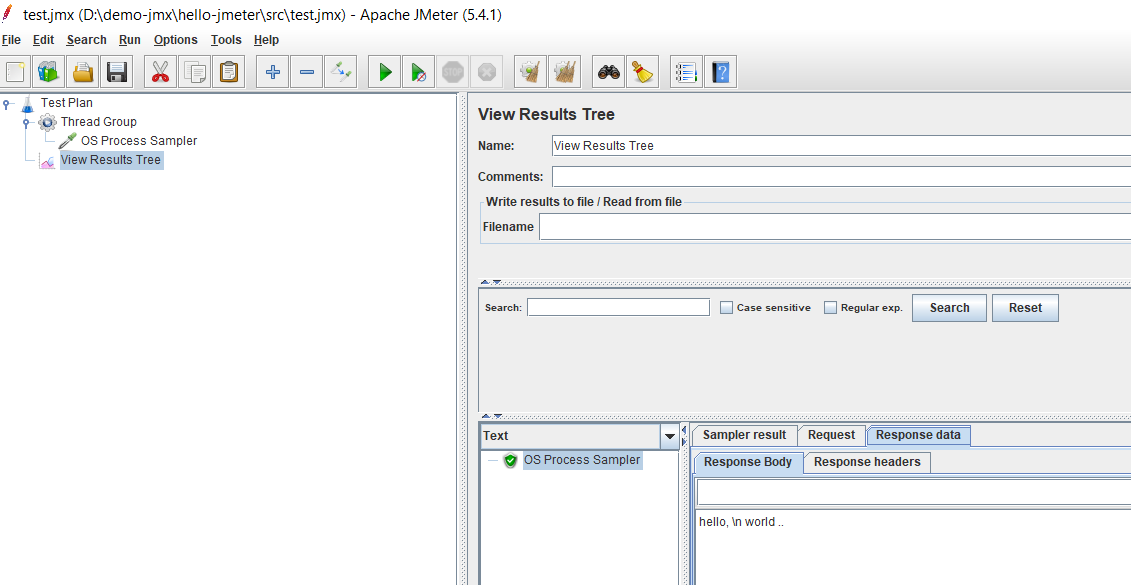Click the View Results Tree graph icon

coord(48,161)
